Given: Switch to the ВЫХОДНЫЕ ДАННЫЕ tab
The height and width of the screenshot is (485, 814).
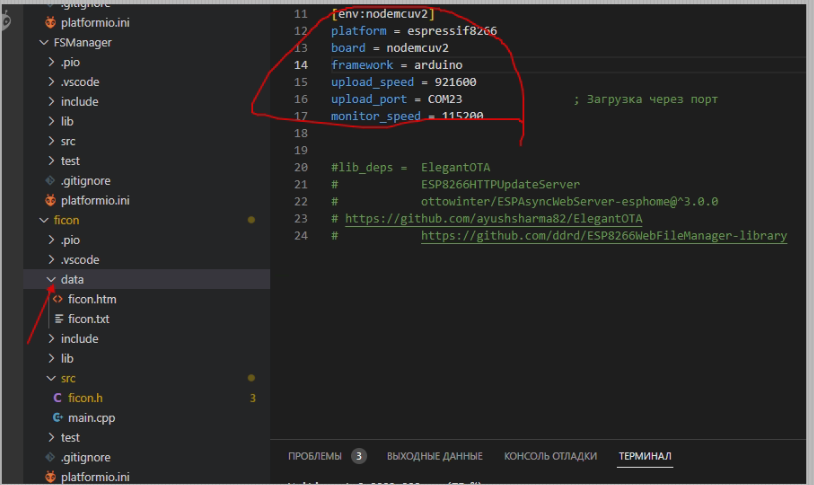Looking at the screenshot, I should point(435,456).
